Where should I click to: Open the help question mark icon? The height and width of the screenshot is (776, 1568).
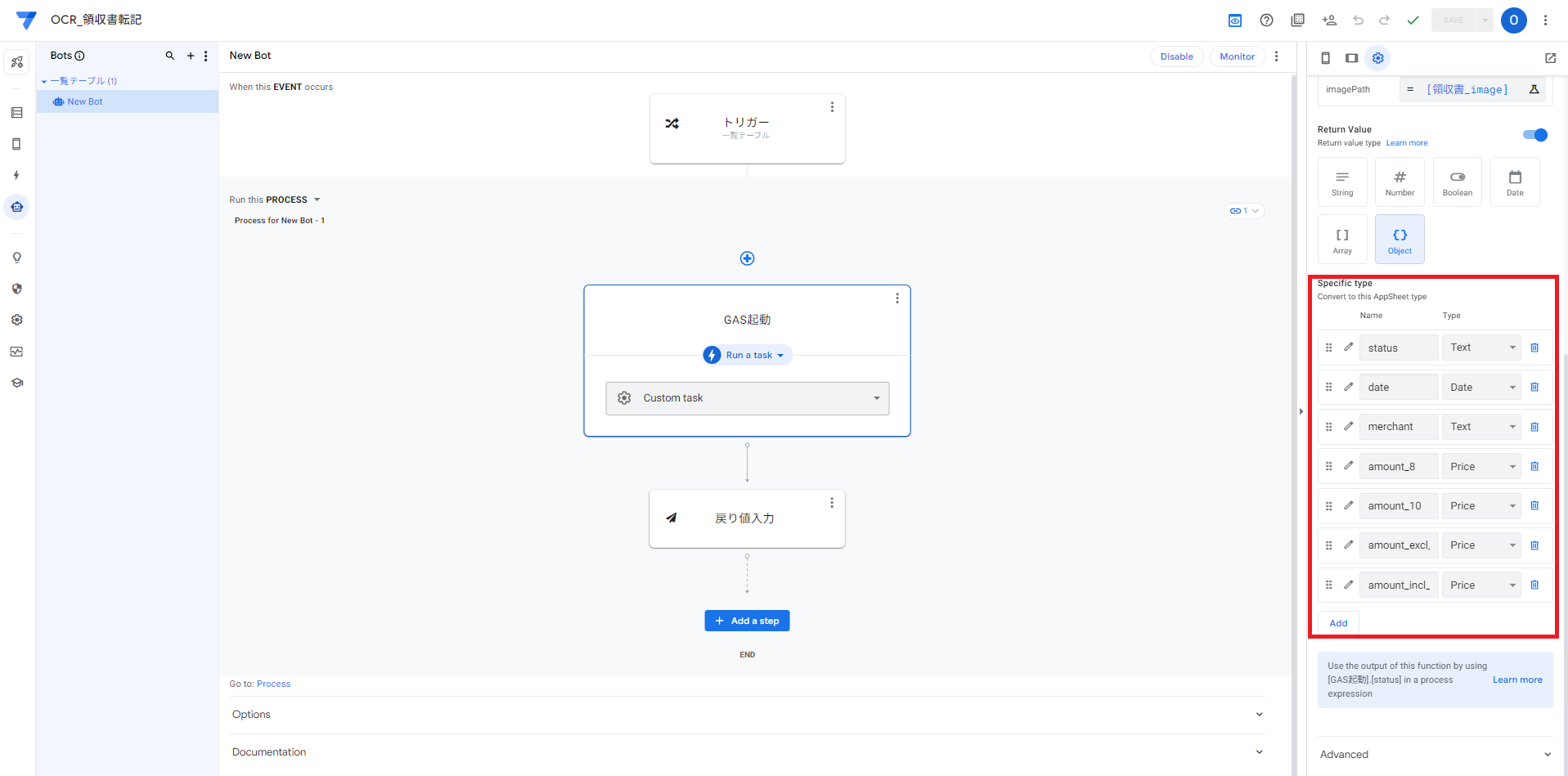[1266, 20]
